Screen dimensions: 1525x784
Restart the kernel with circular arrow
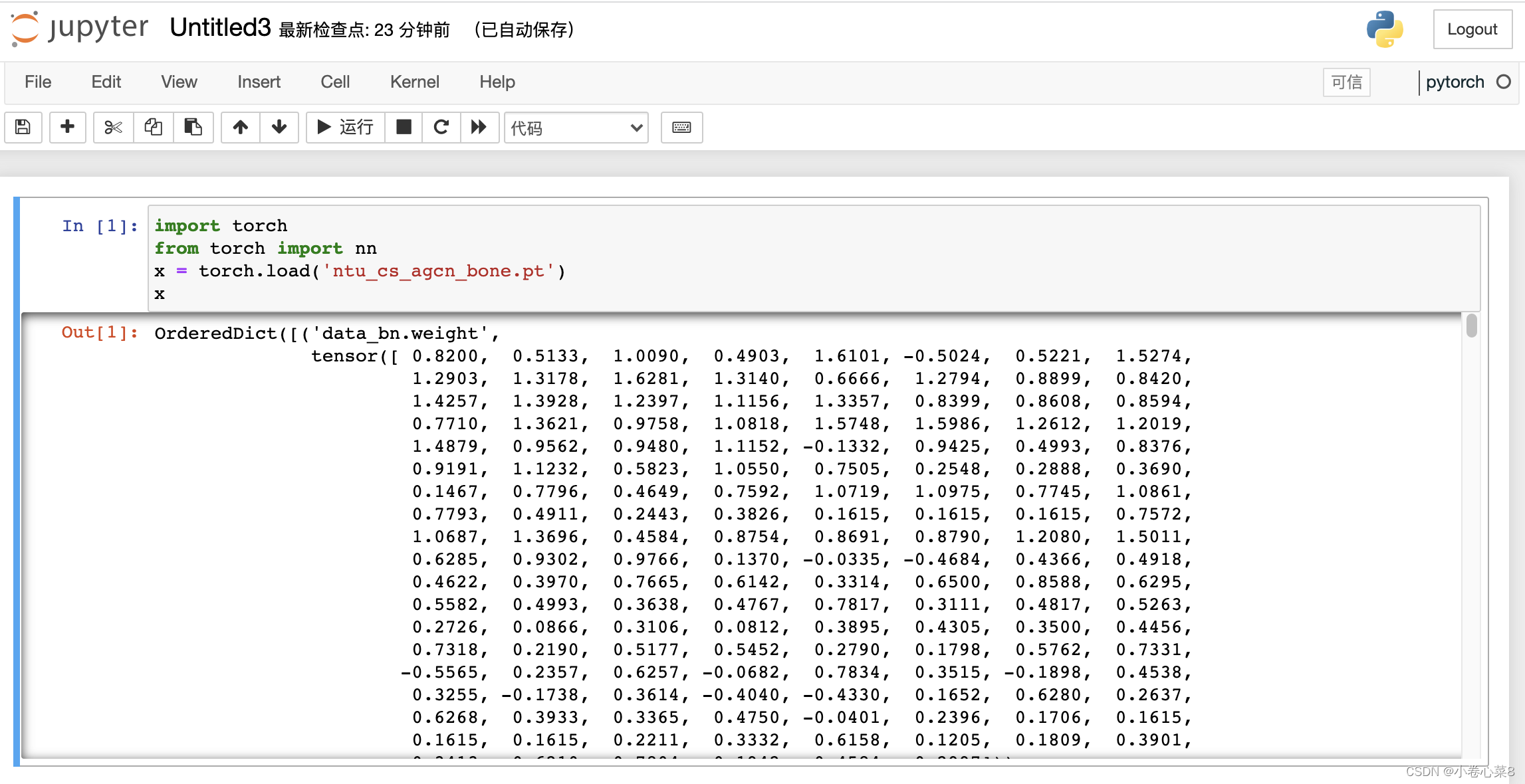(441, 127)
